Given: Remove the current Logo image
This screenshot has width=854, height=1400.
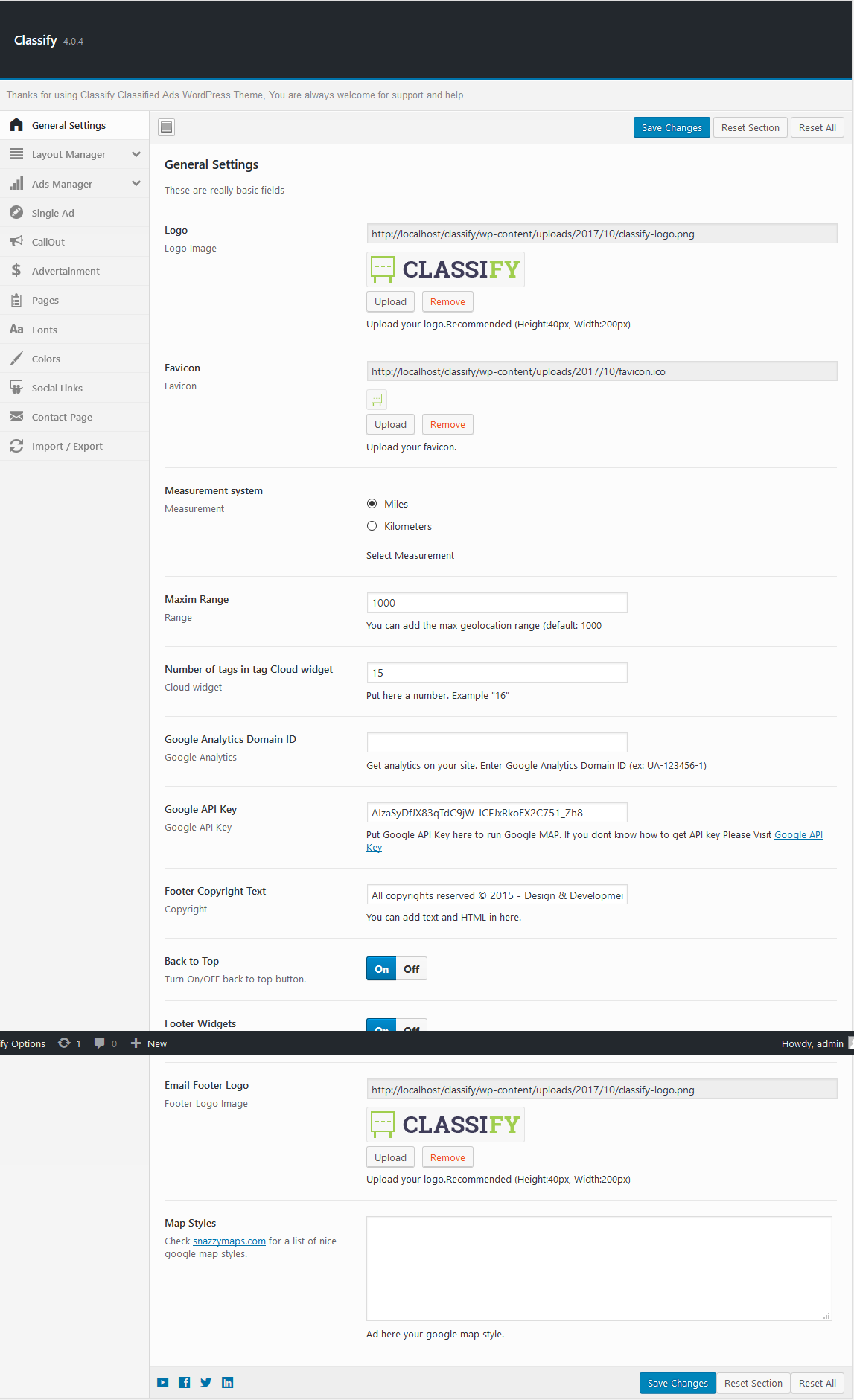Looking at the screenshot, I should 447,301.
